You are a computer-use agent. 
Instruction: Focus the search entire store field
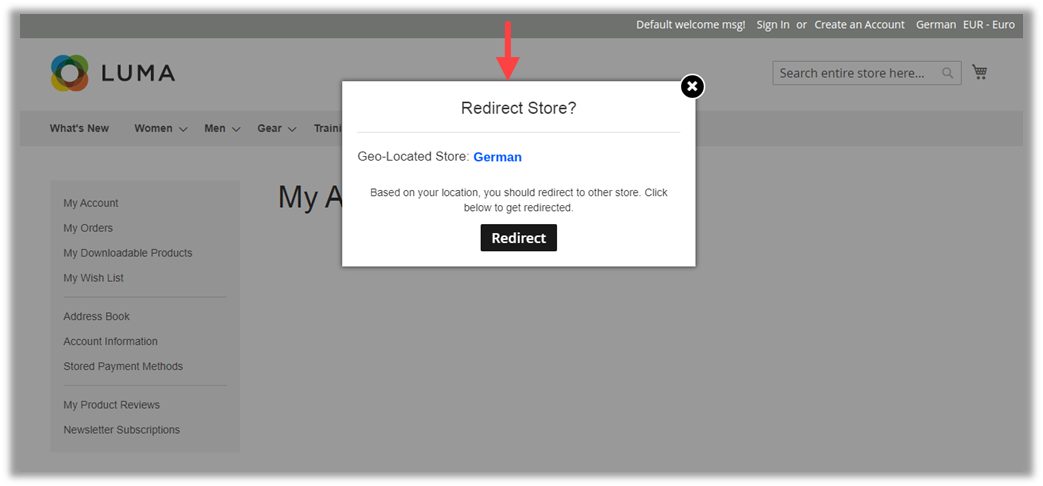click(x=855, y=73)
